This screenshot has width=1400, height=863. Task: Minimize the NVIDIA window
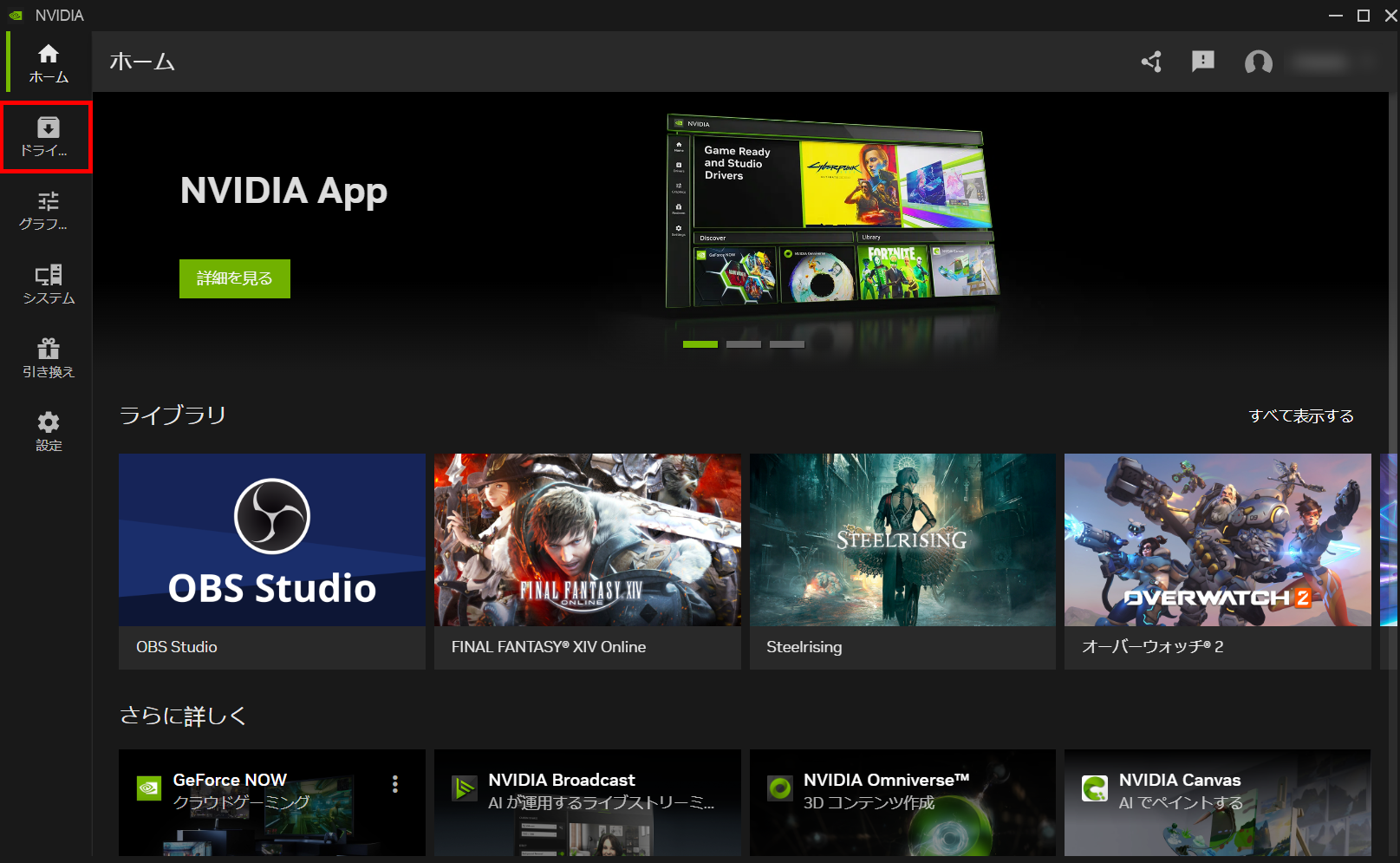pos(1336,16)
